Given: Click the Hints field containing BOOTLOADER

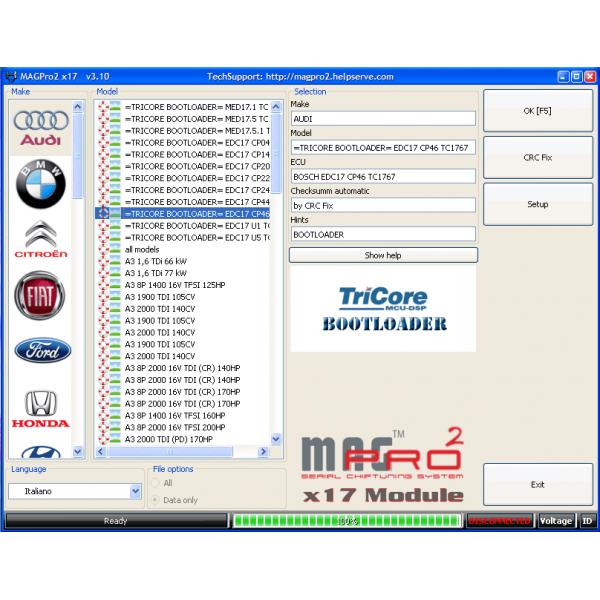Looking at the screenshot, I should click(383, 234).
